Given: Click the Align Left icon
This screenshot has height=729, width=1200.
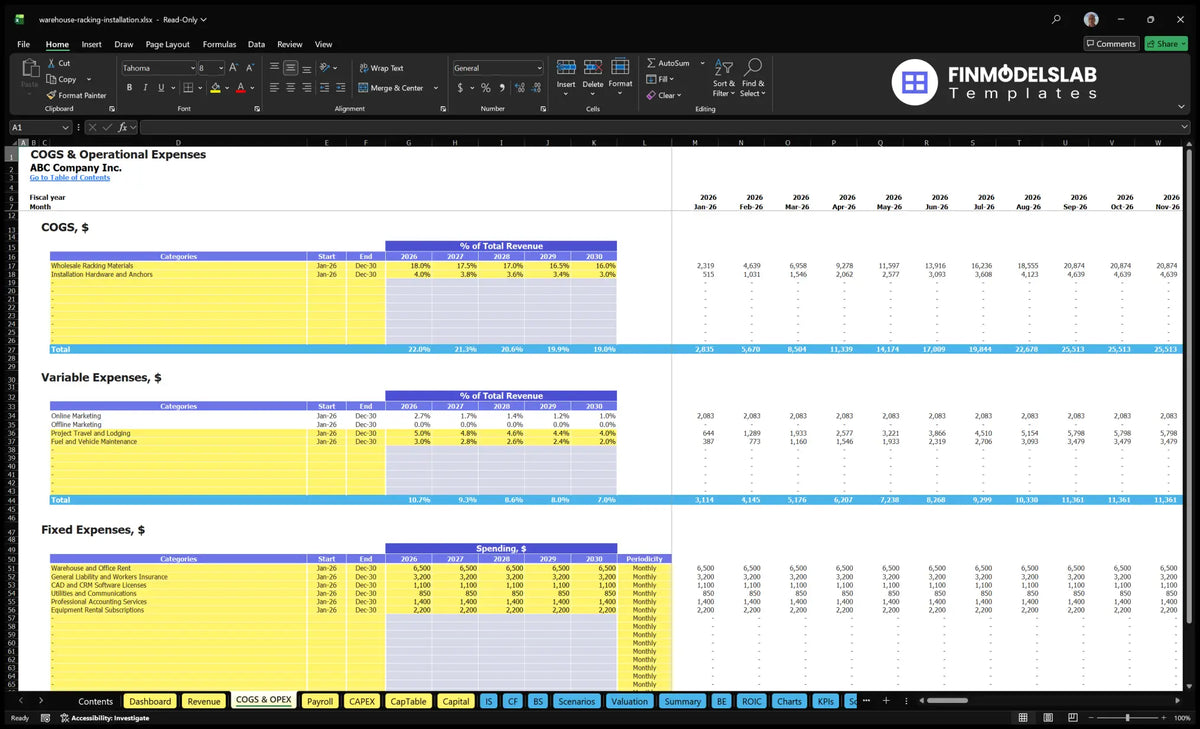Looking at the screenshot, I should pos(274,88).
